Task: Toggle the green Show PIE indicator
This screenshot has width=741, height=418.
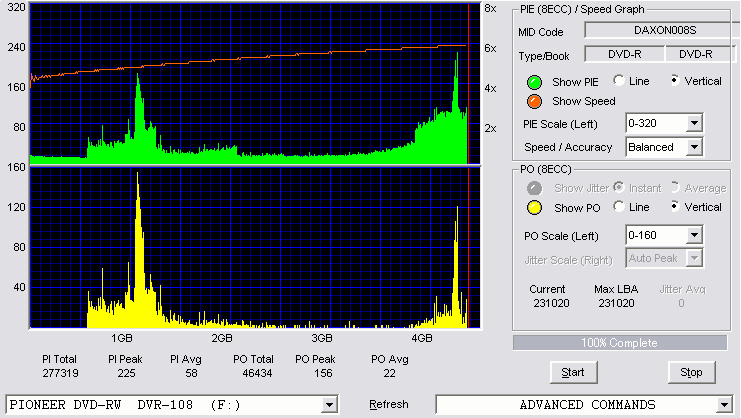Action: point(534,82)
